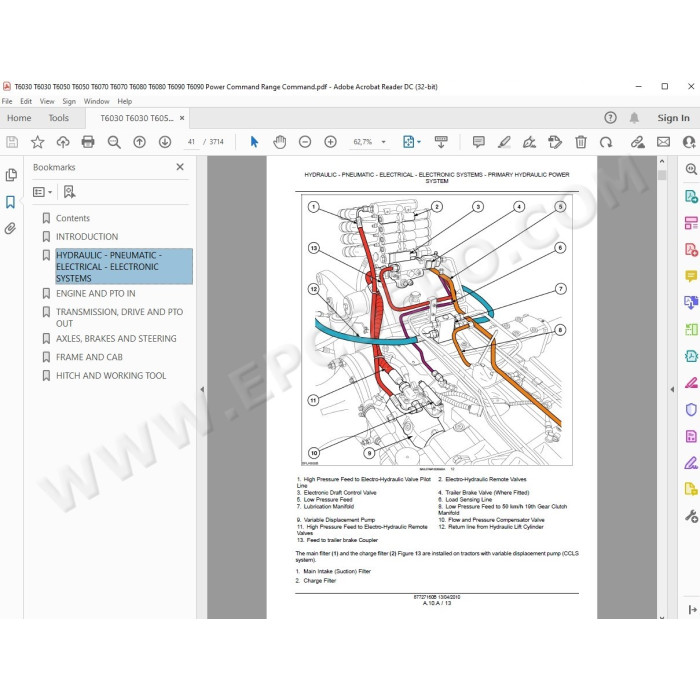Open the notifications bell

click(x=634, y=118)
